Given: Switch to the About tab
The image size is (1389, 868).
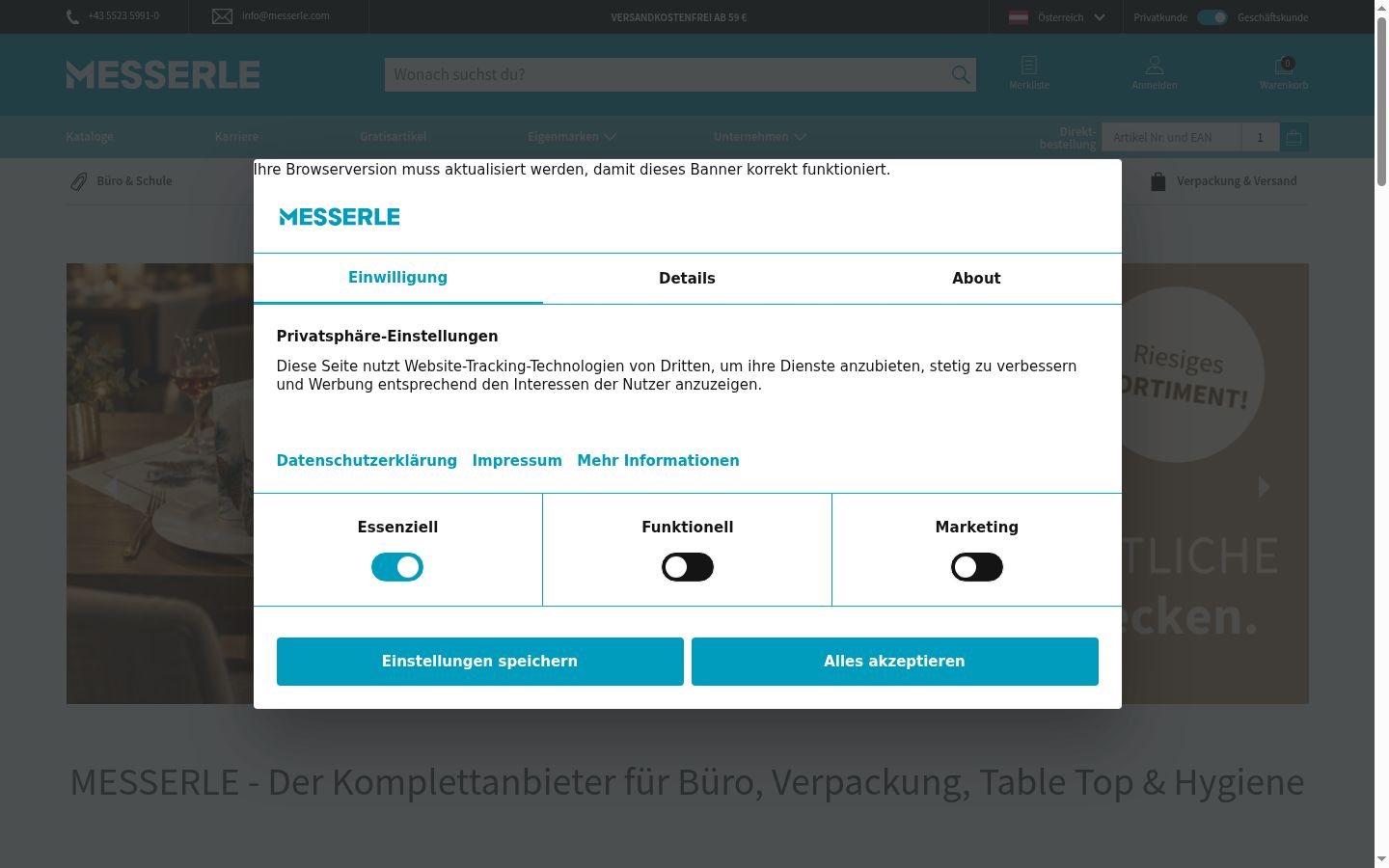Looking at the screenshot, I should pos(977,278).
